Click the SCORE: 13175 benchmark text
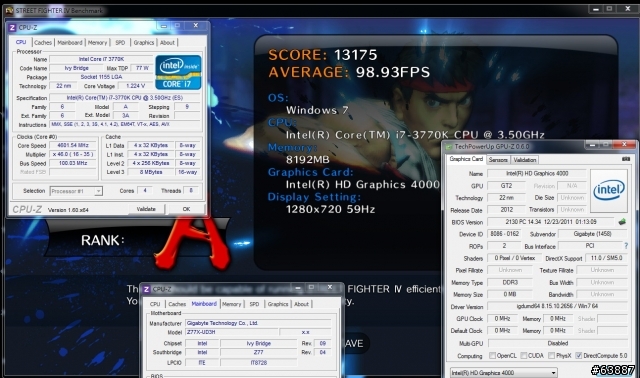 (322, 55)
